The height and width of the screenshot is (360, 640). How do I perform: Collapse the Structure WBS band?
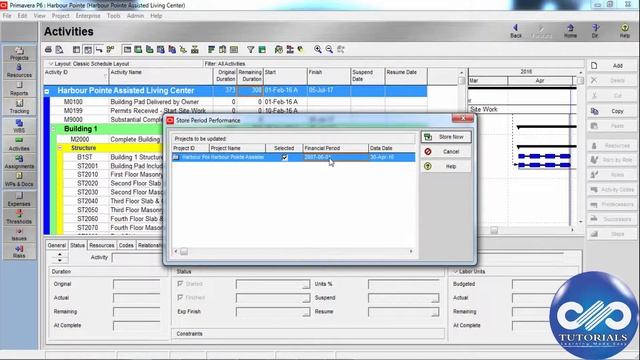point(60,148)
